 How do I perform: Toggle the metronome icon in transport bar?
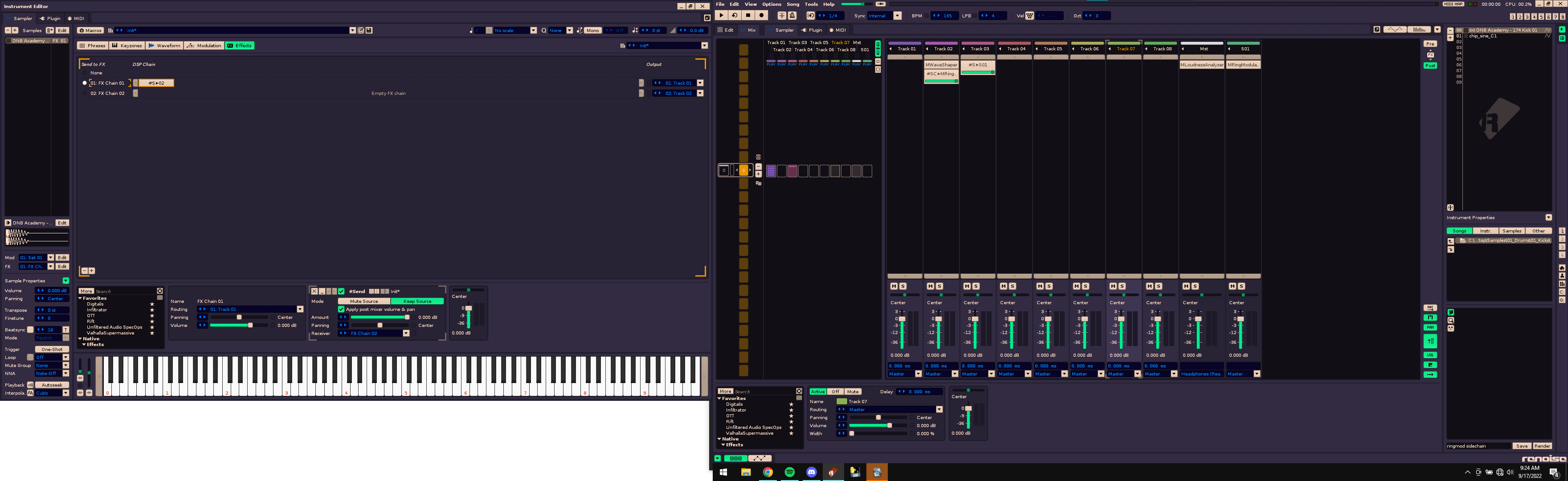(792, 16)
